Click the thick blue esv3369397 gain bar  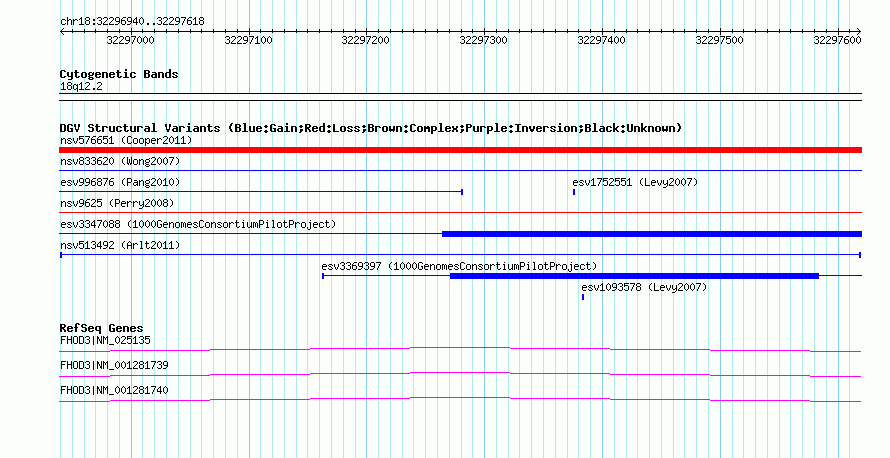pos(635,276)
